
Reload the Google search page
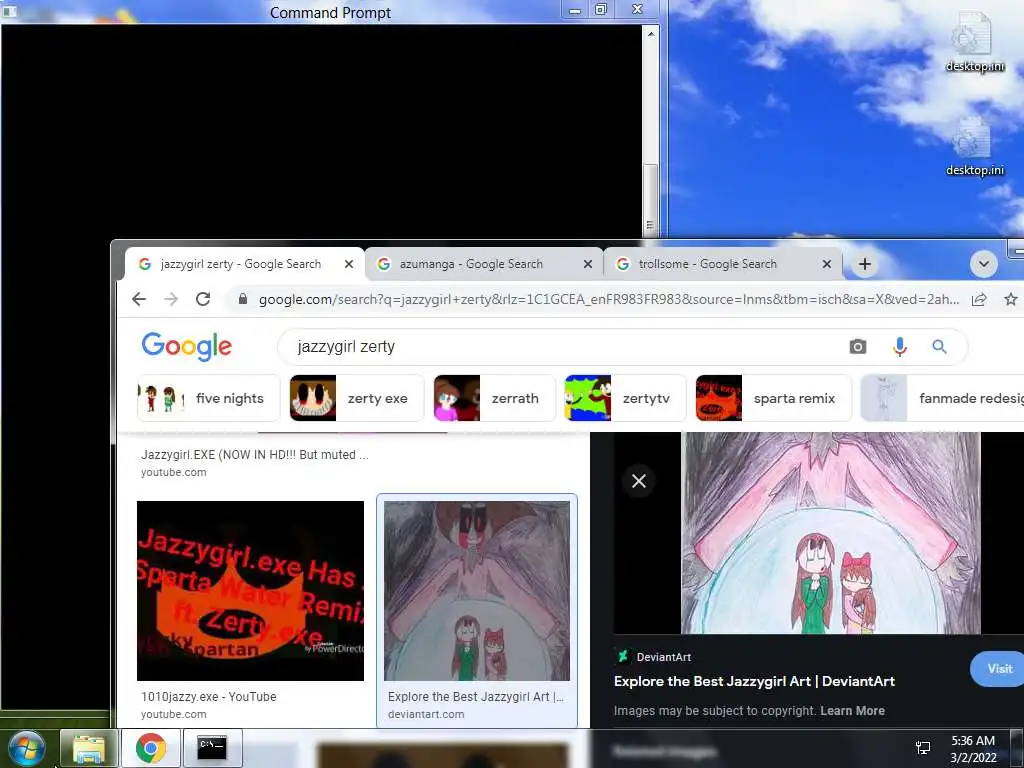[203, 299]
